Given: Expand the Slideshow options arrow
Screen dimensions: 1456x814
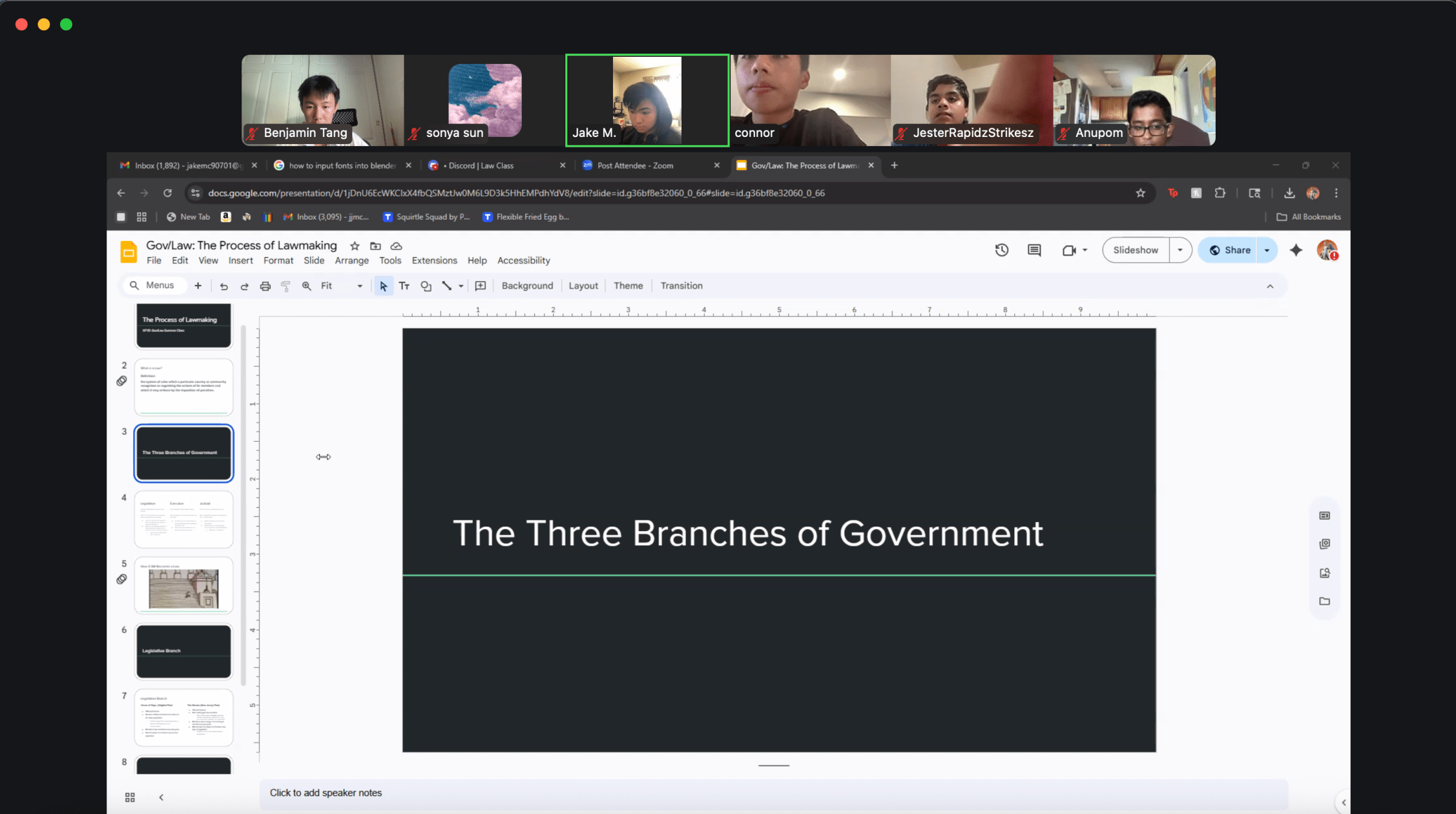Looking at the screenshot, I should click(1180, 250).
